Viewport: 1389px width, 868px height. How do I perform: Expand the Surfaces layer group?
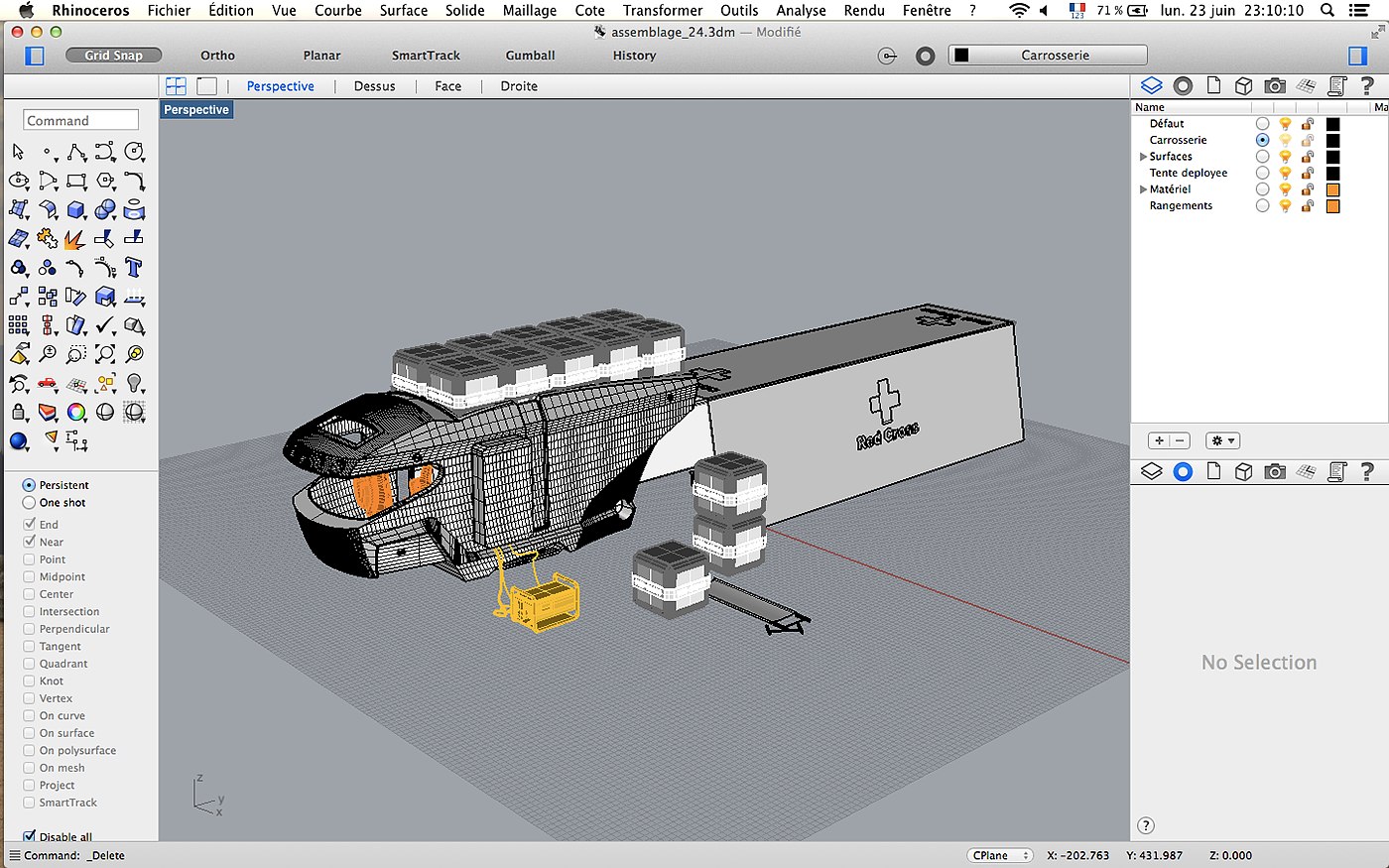(1143, 157)
